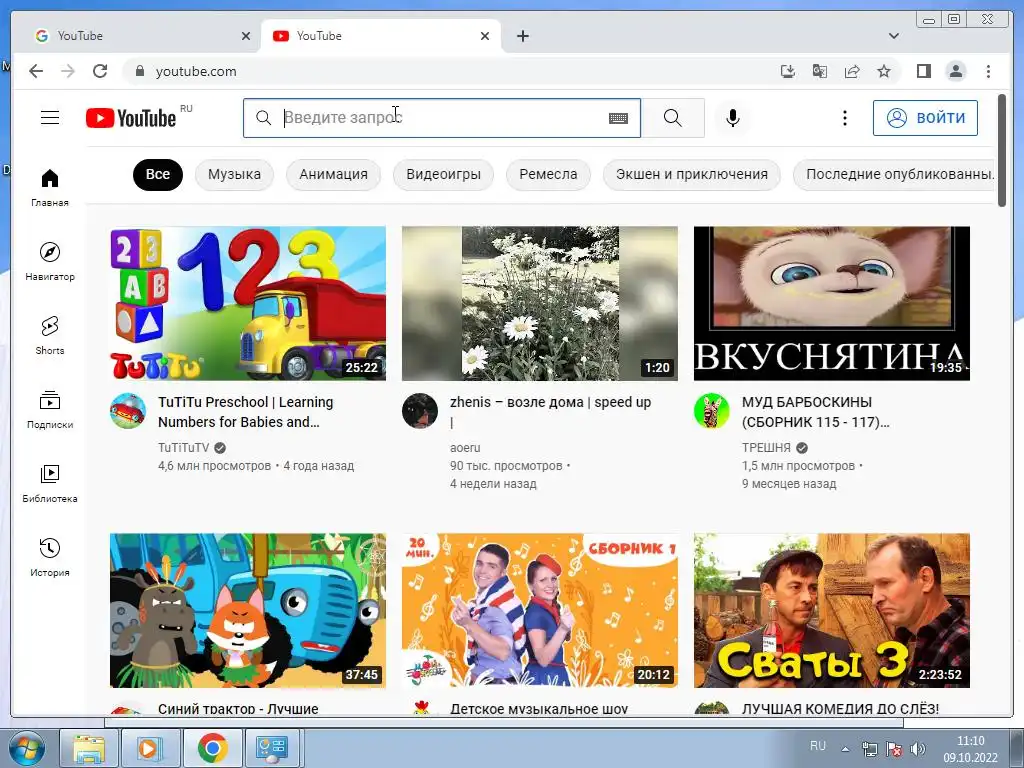Open Сваты 3 video thumbnail
The image size is (1024, 768).
pyautogui.click(x=831, y=611)
